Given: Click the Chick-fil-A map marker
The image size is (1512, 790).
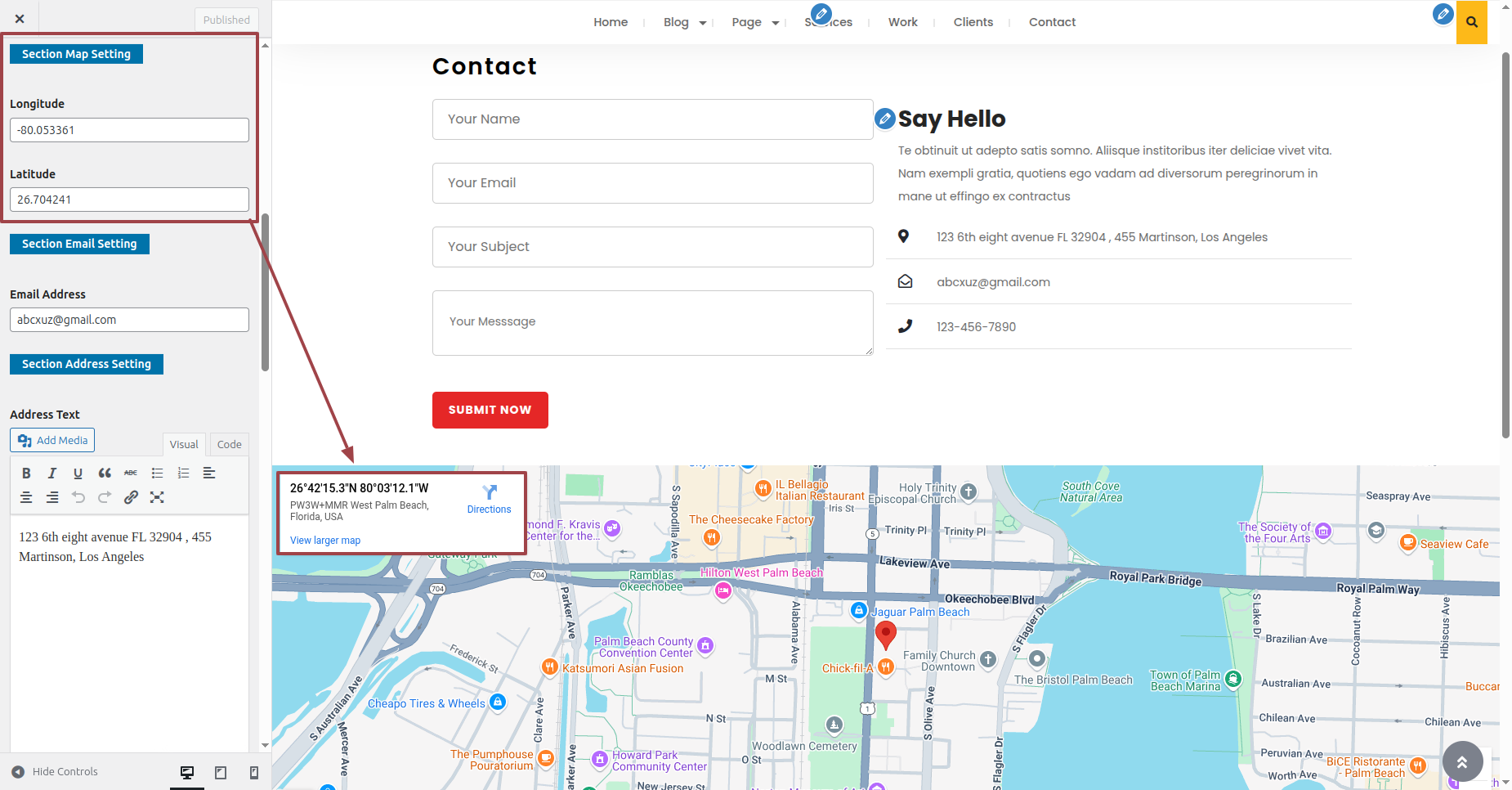Looking at the screenshot, I should coord(886,668).
